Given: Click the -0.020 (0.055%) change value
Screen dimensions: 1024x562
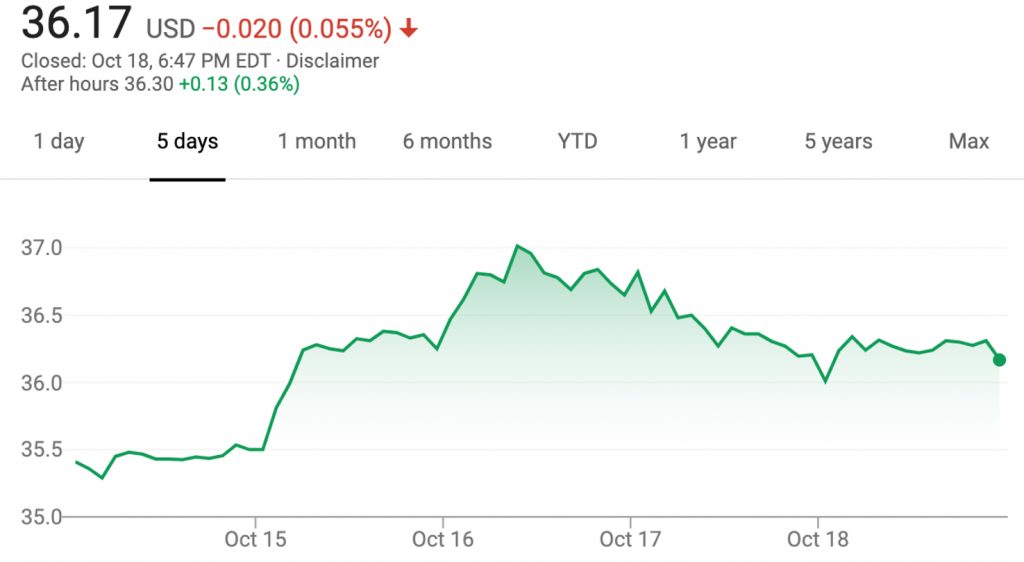Looking at the screenshot, I should [297, 29].
